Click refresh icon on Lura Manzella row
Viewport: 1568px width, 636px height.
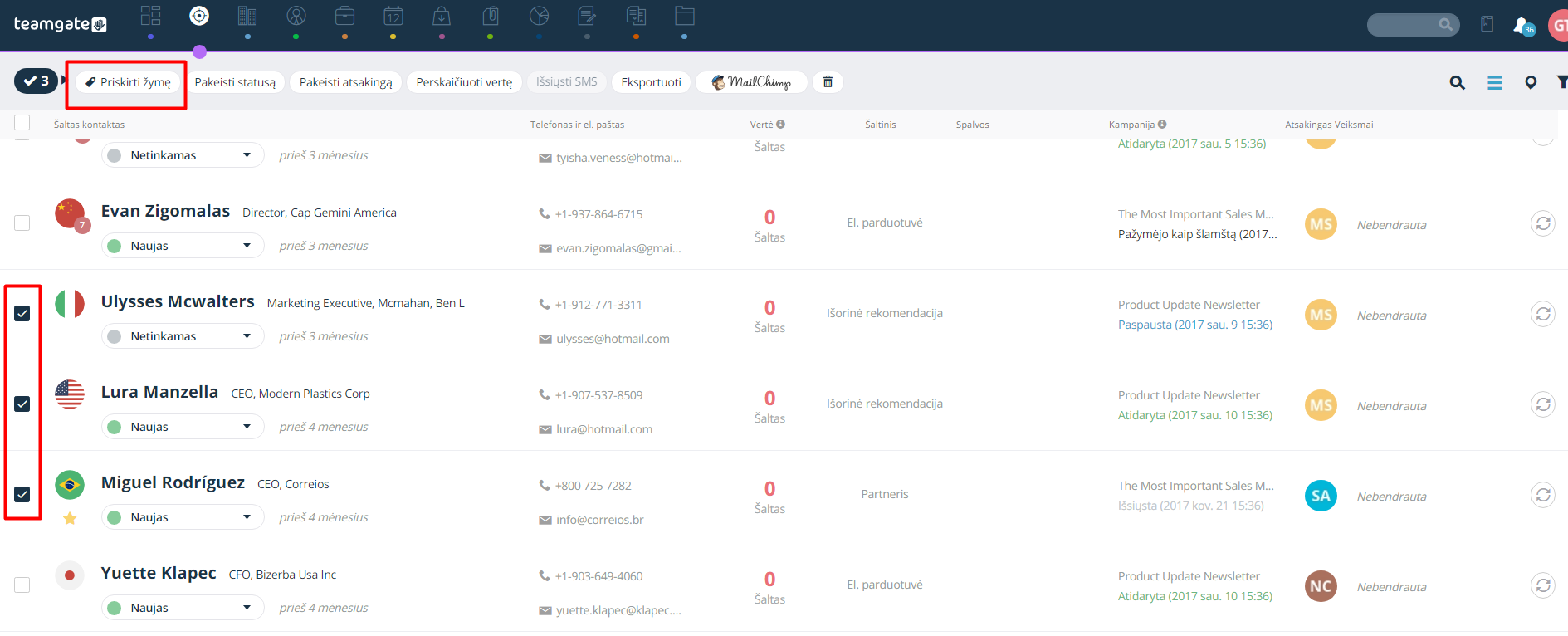coord(1542,404)
